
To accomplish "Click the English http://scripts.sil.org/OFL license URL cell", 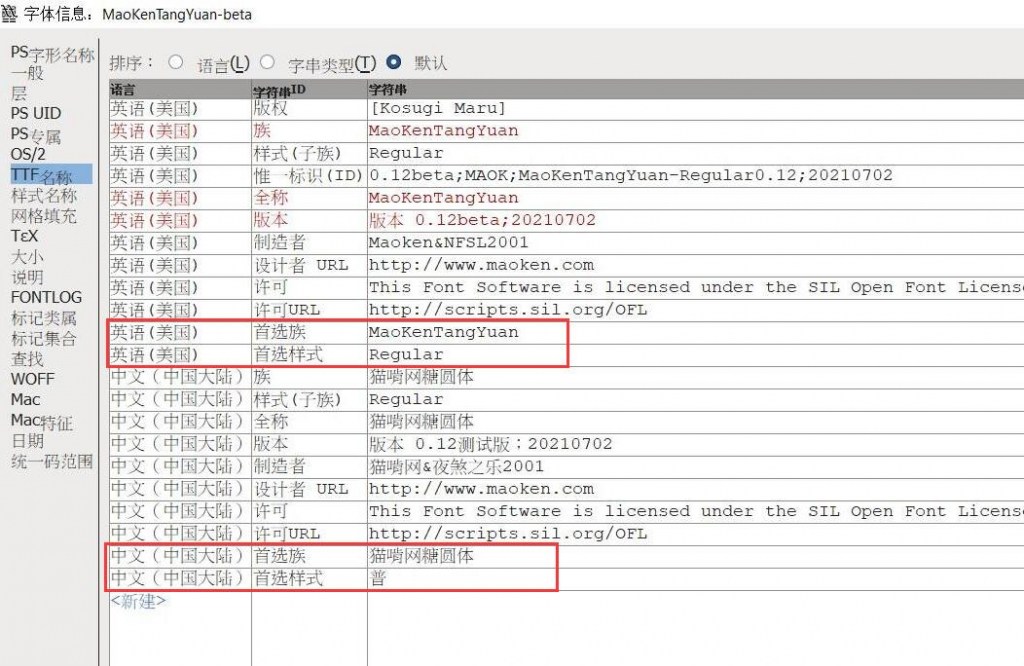I will point(508,310).
